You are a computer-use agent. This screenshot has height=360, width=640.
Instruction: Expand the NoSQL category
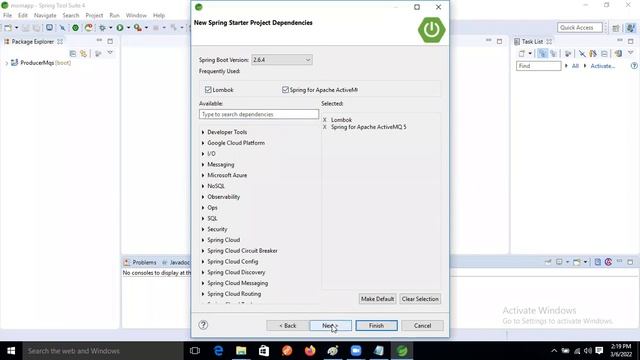203,186
